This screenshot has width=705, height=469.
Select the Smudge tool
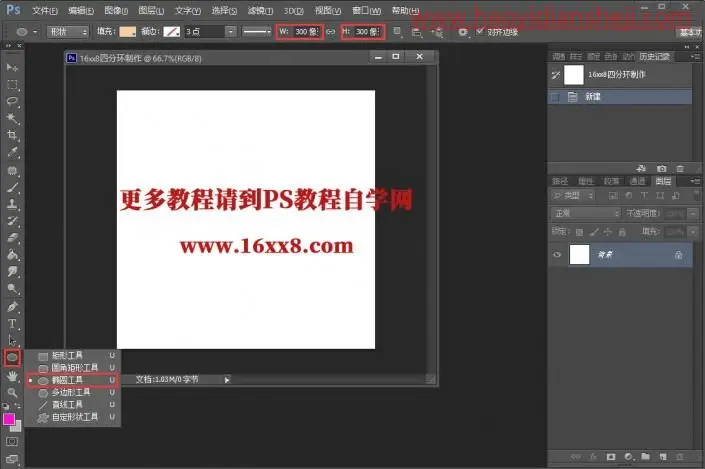pos(12,272)
